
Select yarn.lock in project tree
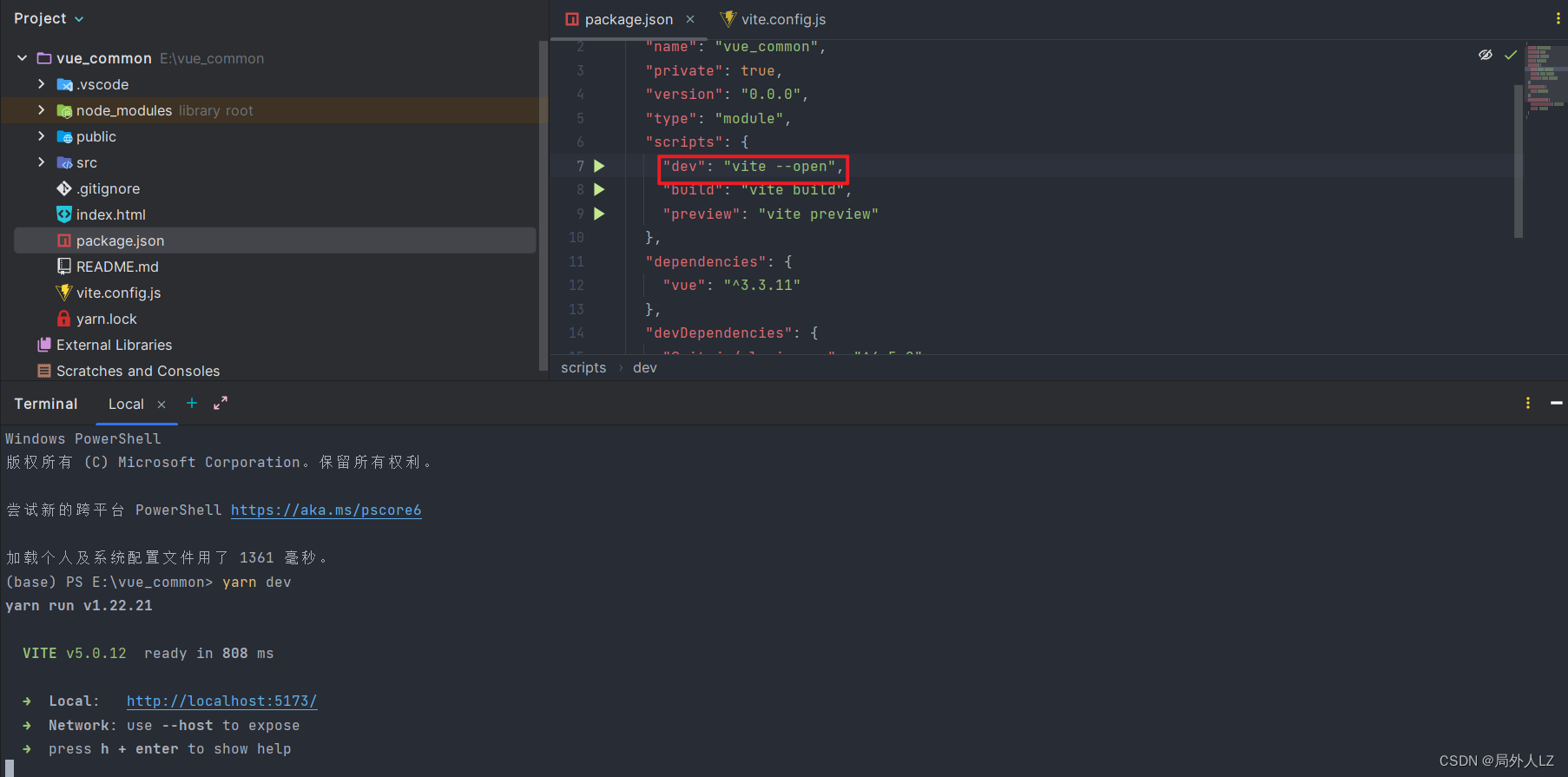[x=107, y=319]
